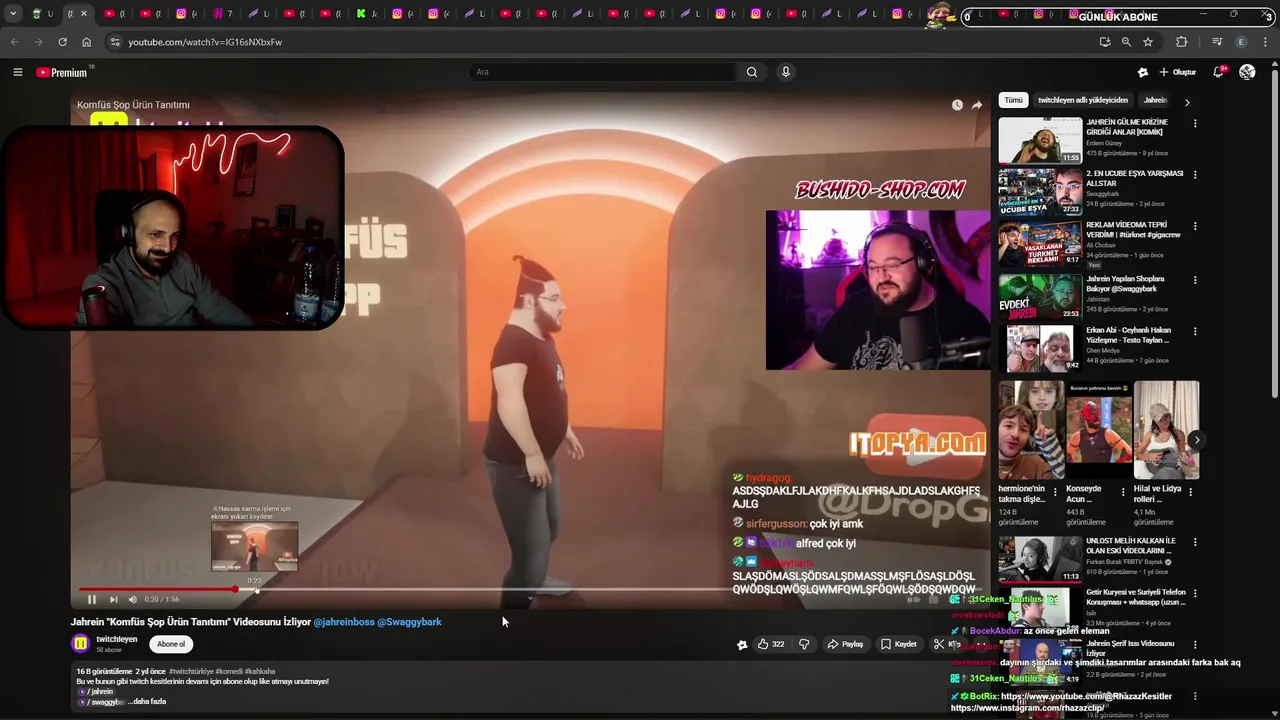Click install app icon in address bar
Image resolution: width=1280 pixels, height=720 pixels.
pyautogui.click(x=1104, y=42)
